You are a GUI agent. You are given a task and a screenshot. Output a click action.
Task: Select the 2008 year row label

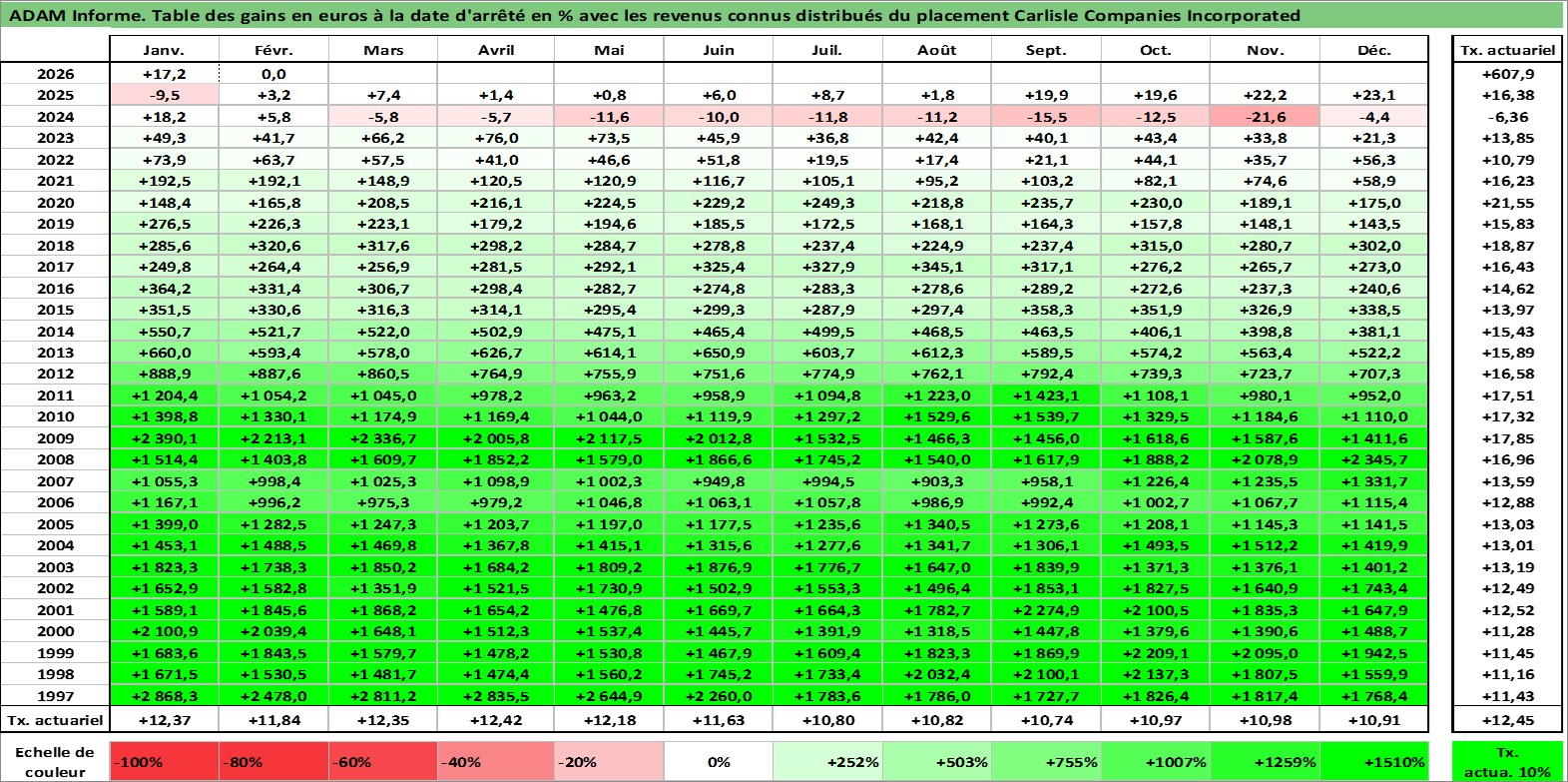click(x=55, y=459)
